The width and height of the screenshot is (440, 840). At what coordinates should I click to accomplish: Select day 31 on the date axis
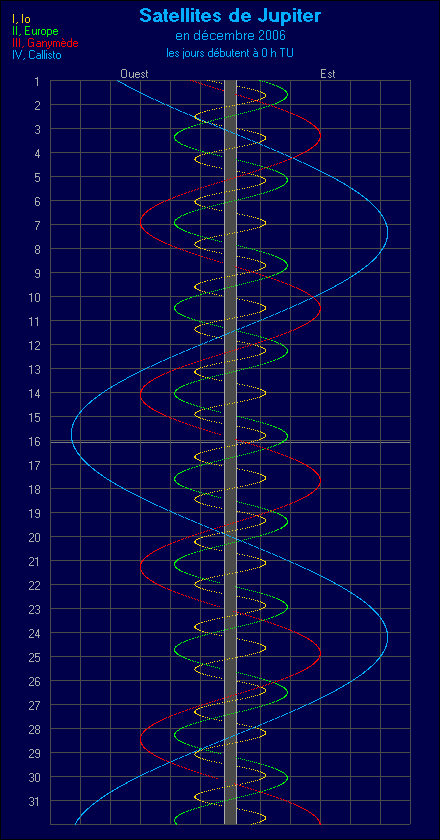click(35, 801)
